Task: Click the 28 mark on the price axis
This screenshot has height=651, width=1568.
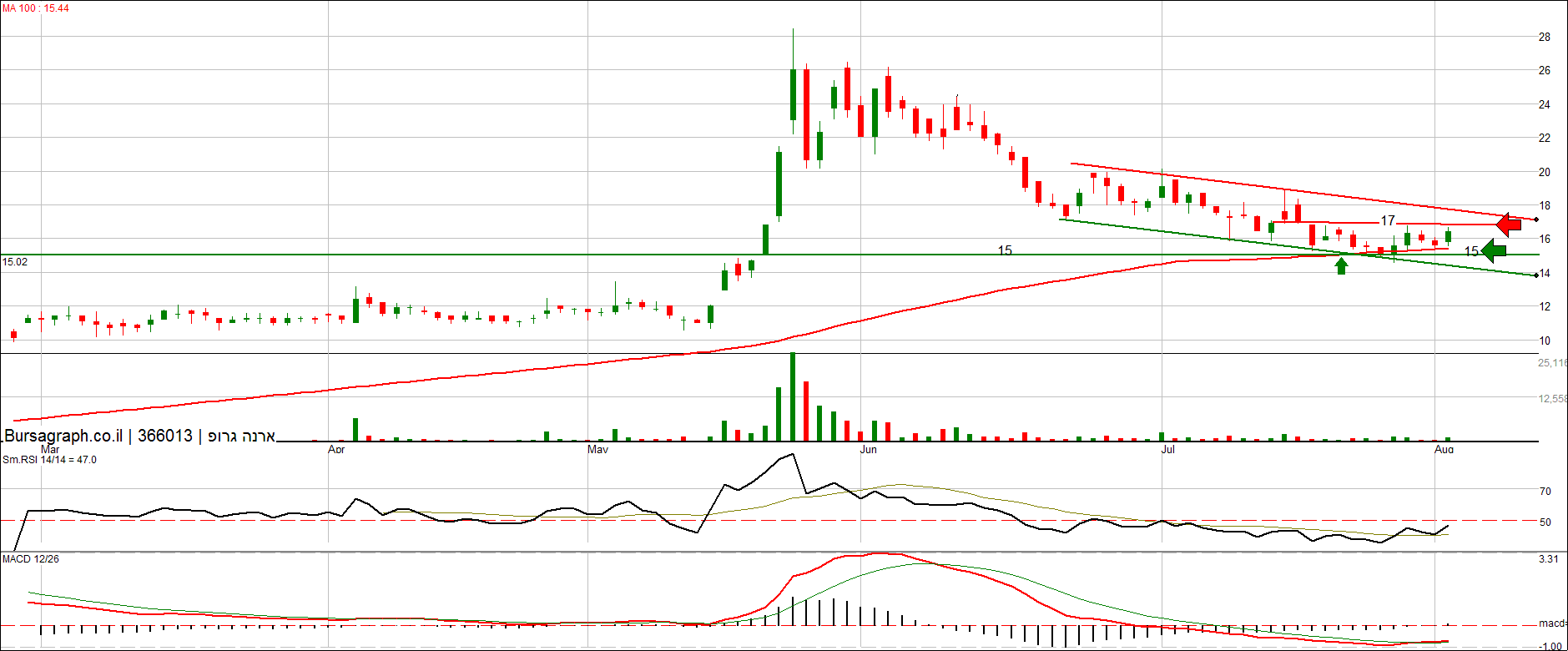Action: [1545, 37]
